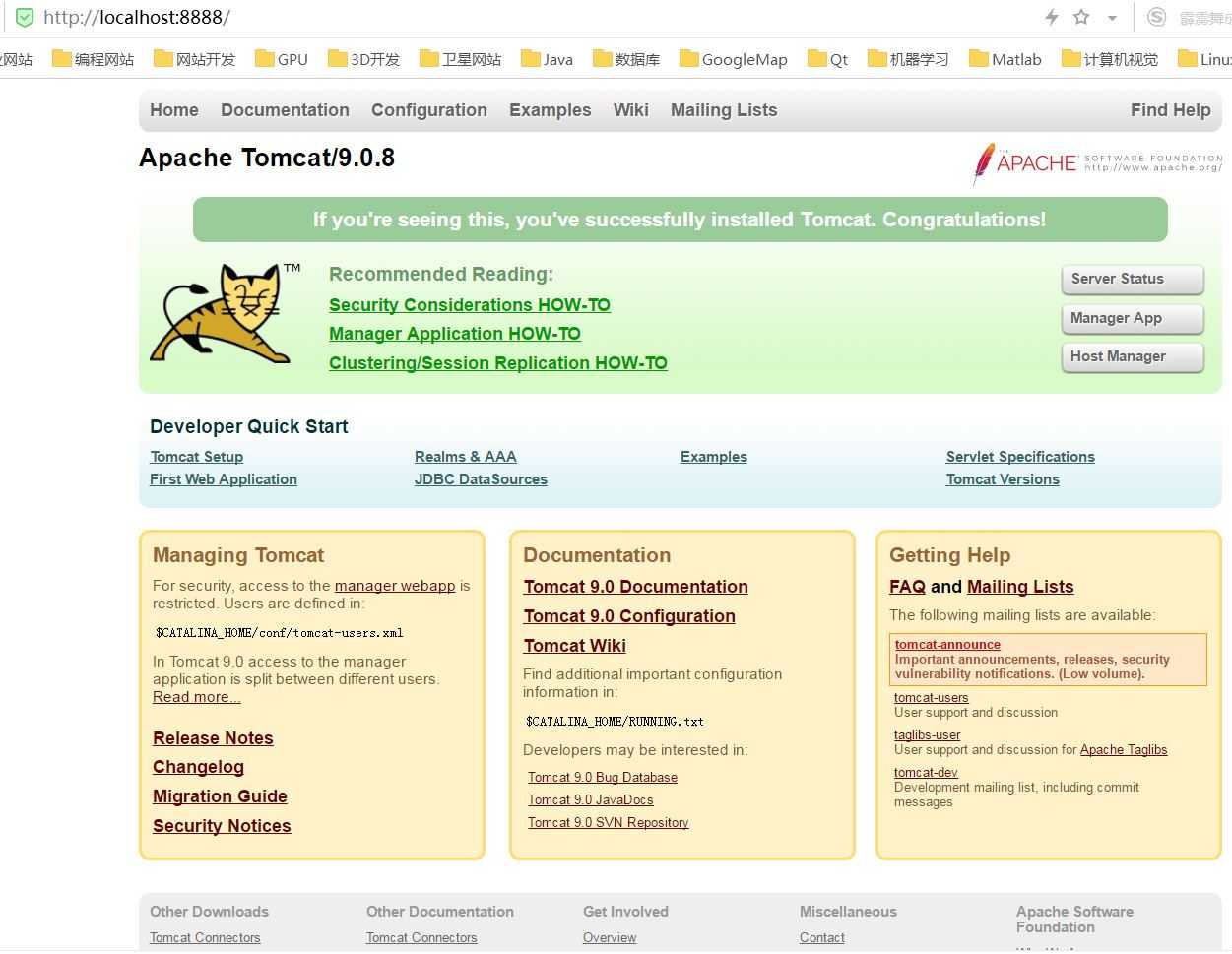Open the Java bookmark folder
This screenshot has height=954, width=1232.
pyautogui.click(x=548, y=59)
